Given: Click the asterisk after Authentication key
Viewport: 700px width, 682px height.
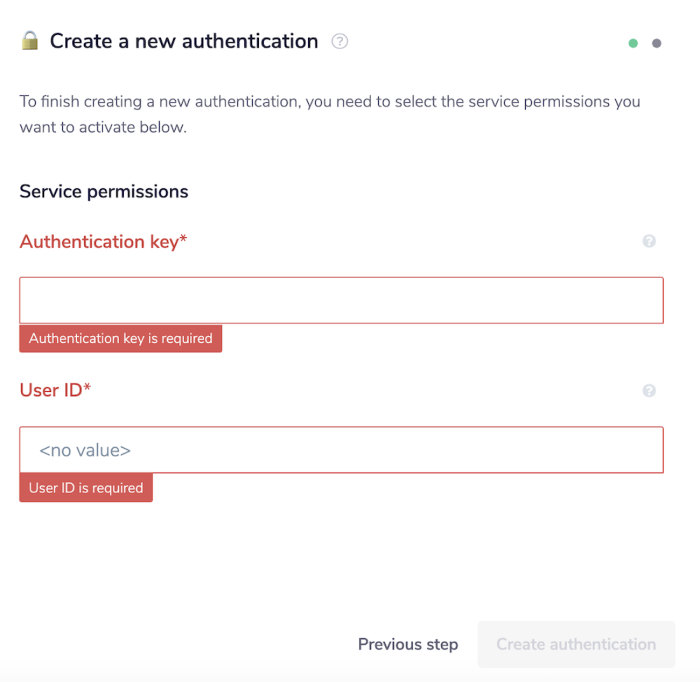Looking at the screenshot, I should pos(184,240).
